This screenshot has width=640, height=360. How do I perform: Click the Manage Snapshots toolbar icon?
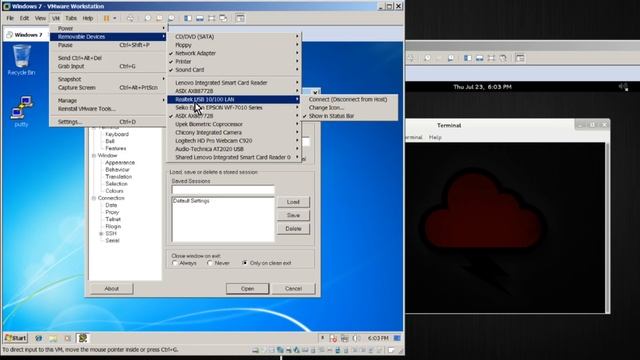[171, 18]
